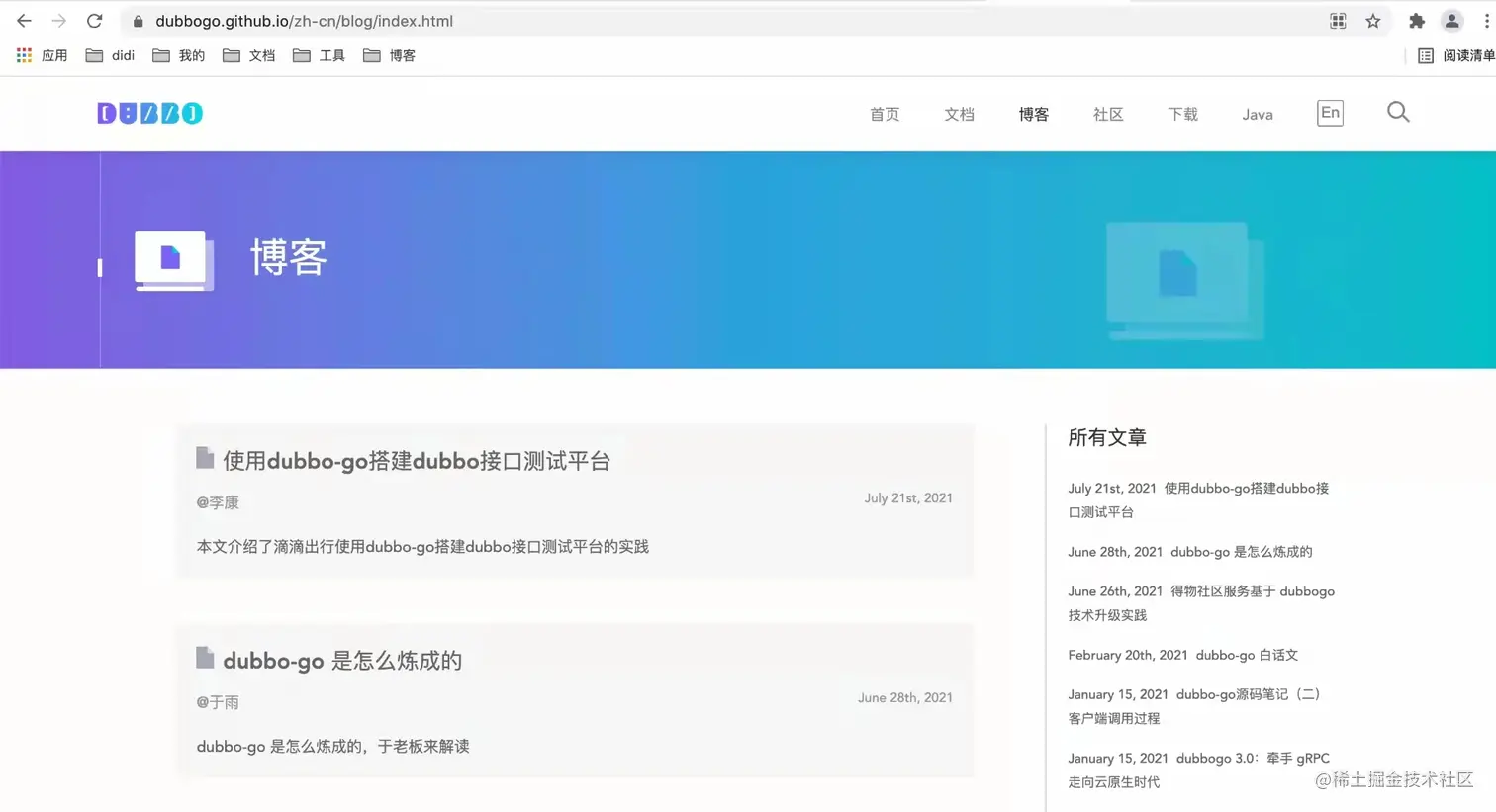The width and height of the screenshot is (1496, 812).
Task: Click the July 21st, 2021 post date
Action: [908, 498]
